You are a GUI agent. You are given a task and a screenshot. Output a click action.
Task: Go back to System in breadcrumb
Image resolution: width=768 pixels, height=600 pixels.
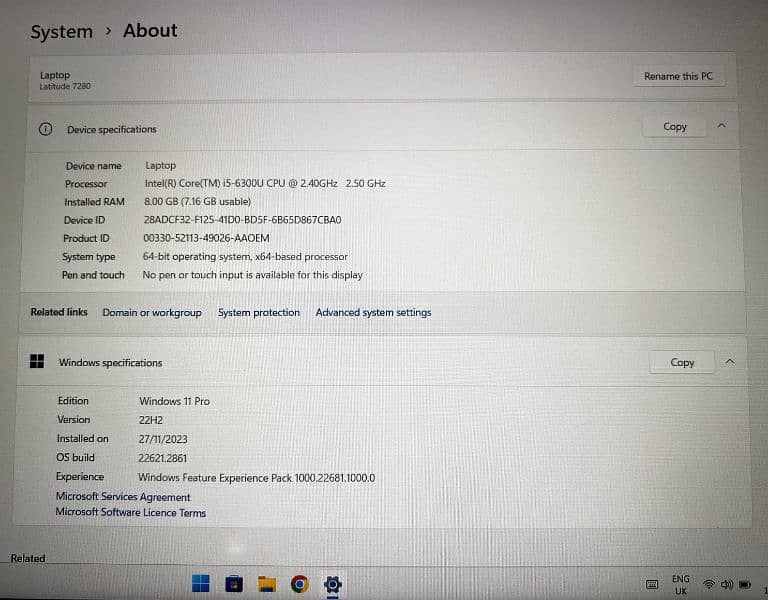tap(61, 32)
